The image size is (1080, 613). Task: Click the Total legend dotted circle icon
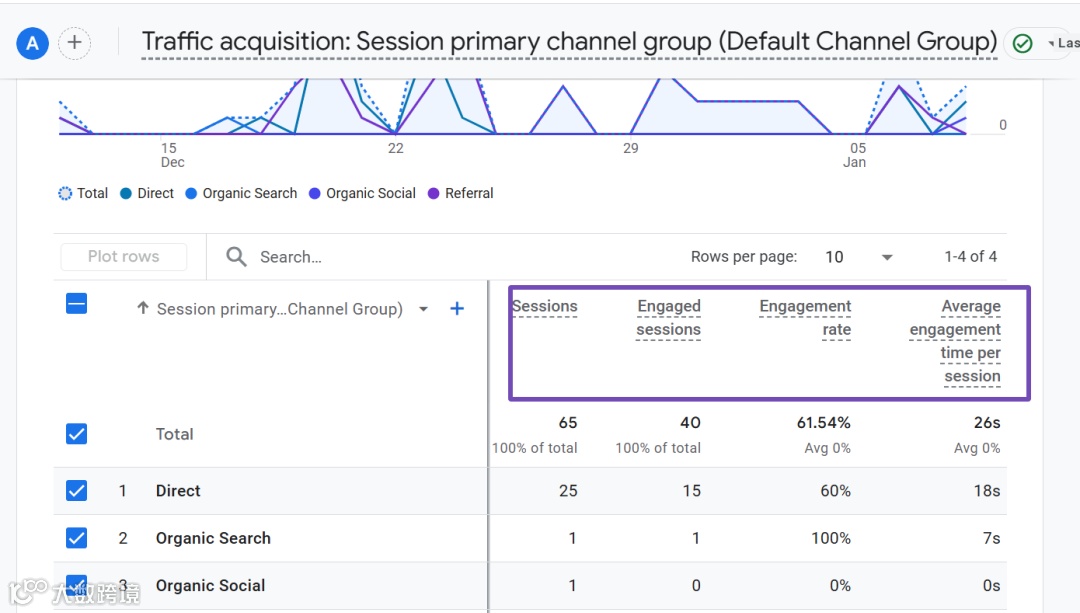(66, 194)
